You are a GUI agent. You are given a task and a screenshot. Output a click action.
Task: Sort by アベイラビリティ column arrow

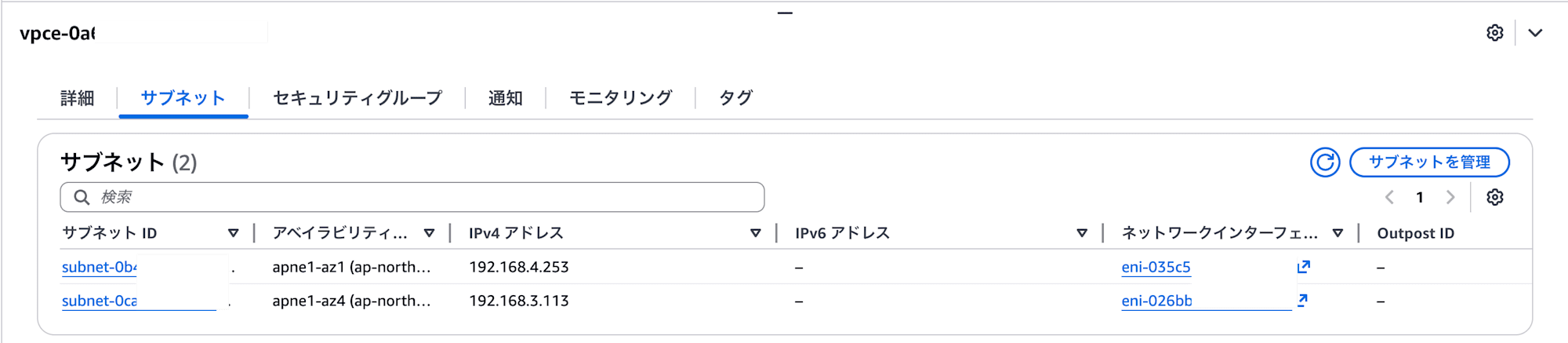click(429, 233)
